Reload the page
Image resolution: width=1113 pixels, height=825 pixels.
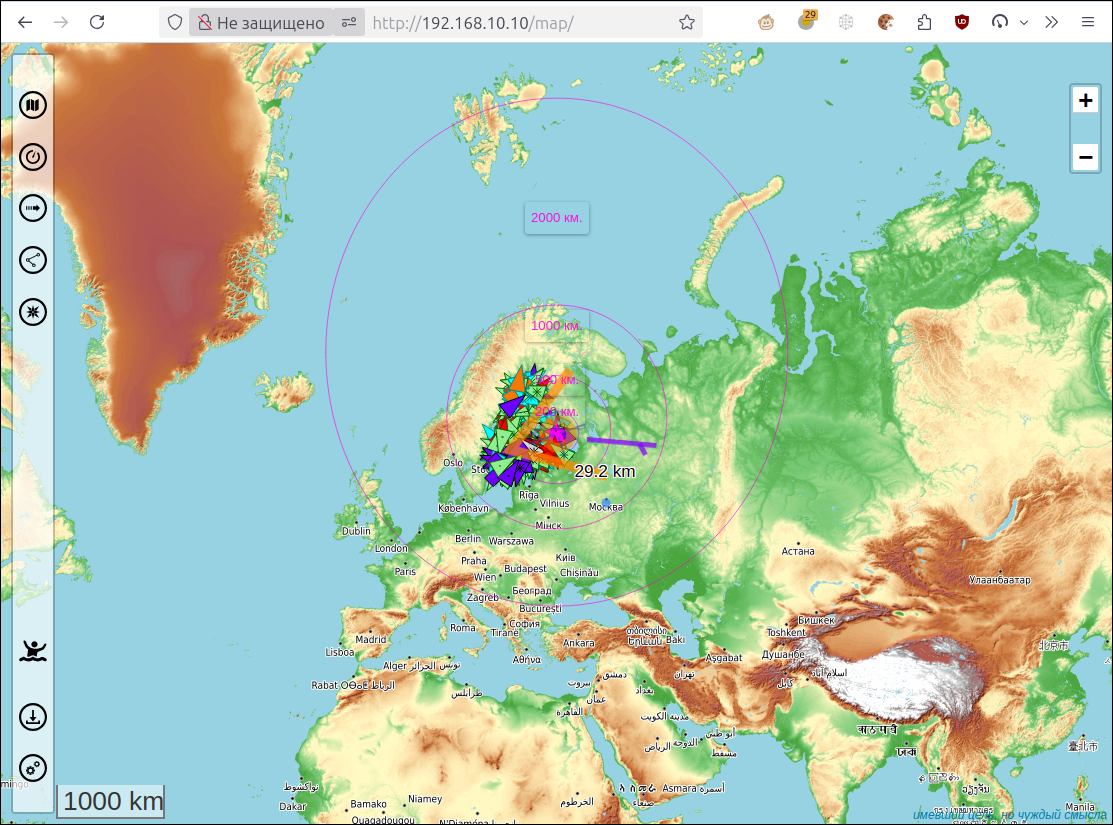97,22
